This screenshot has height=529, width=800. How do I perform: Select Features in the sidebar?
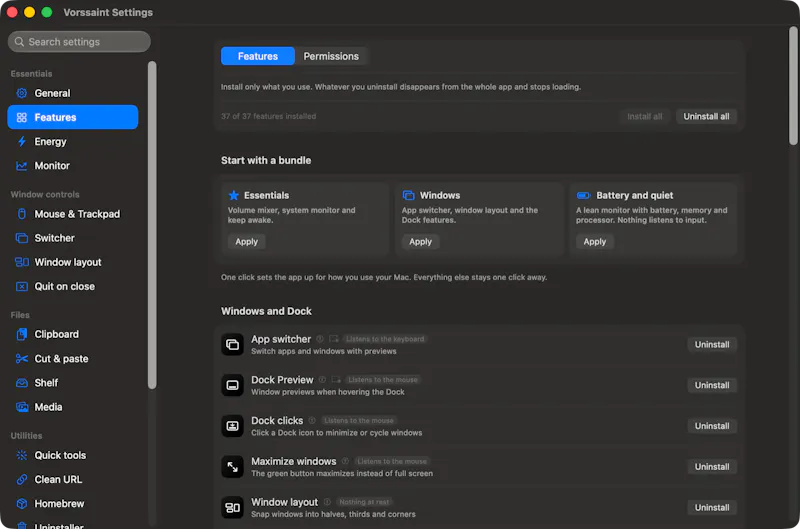[73, 117]
